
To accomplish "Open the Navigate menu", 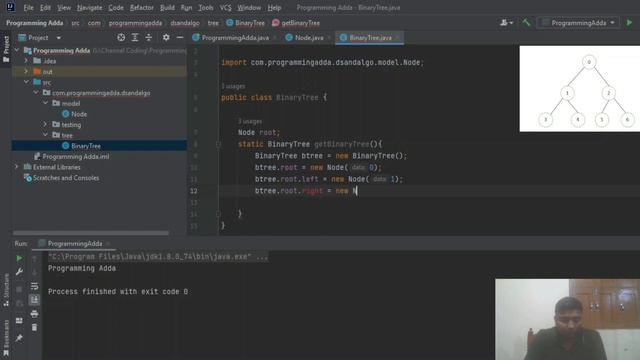I will point(89,7).
